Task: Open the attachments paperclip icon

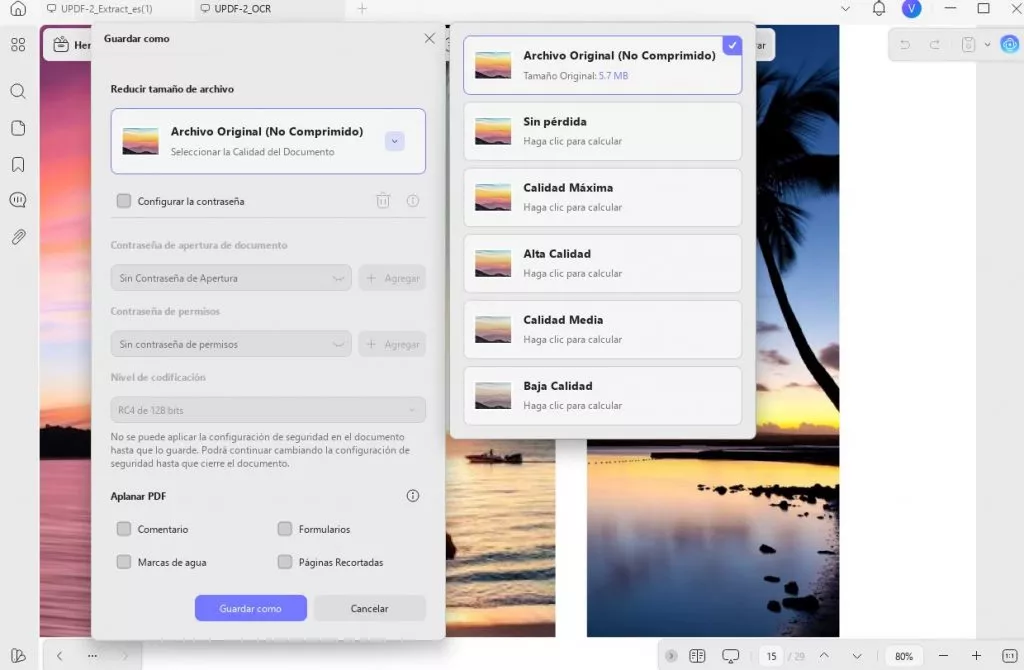Action: [18, 236]
